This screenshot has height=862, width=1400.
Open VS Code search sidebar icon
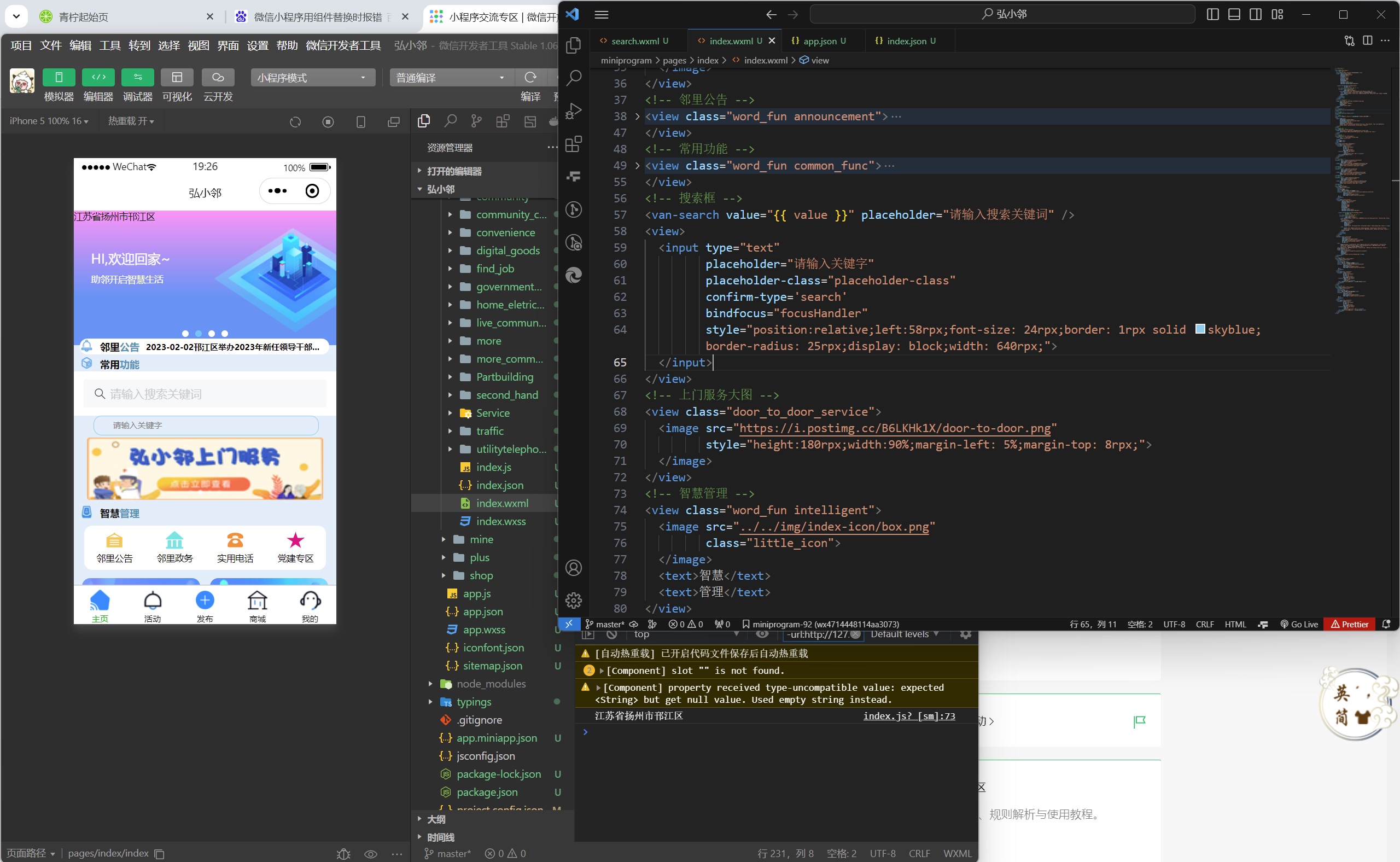(574, 78)
